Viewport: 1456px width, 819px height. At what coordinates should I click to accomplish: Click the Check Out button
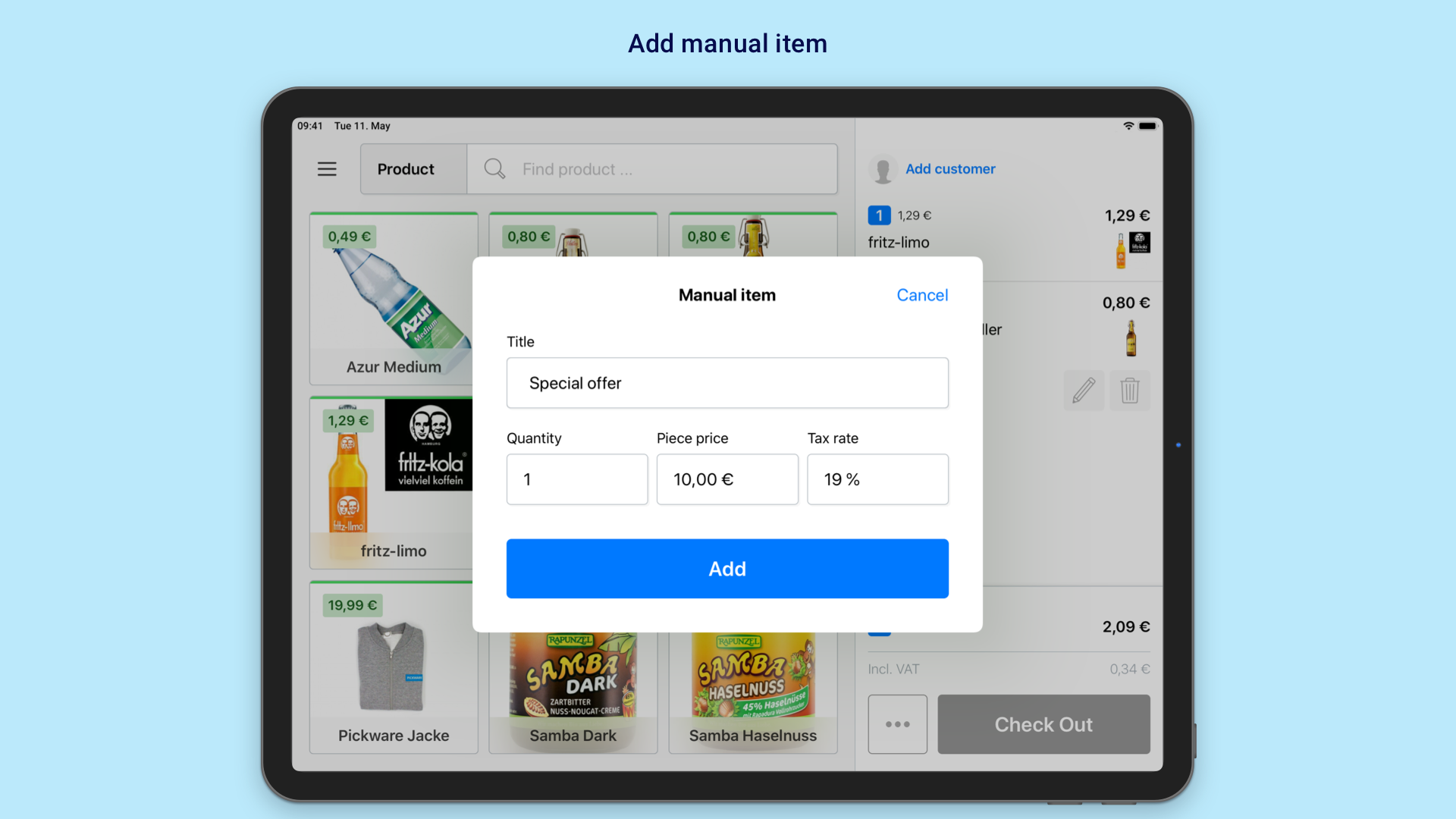tap(1044, 723)
